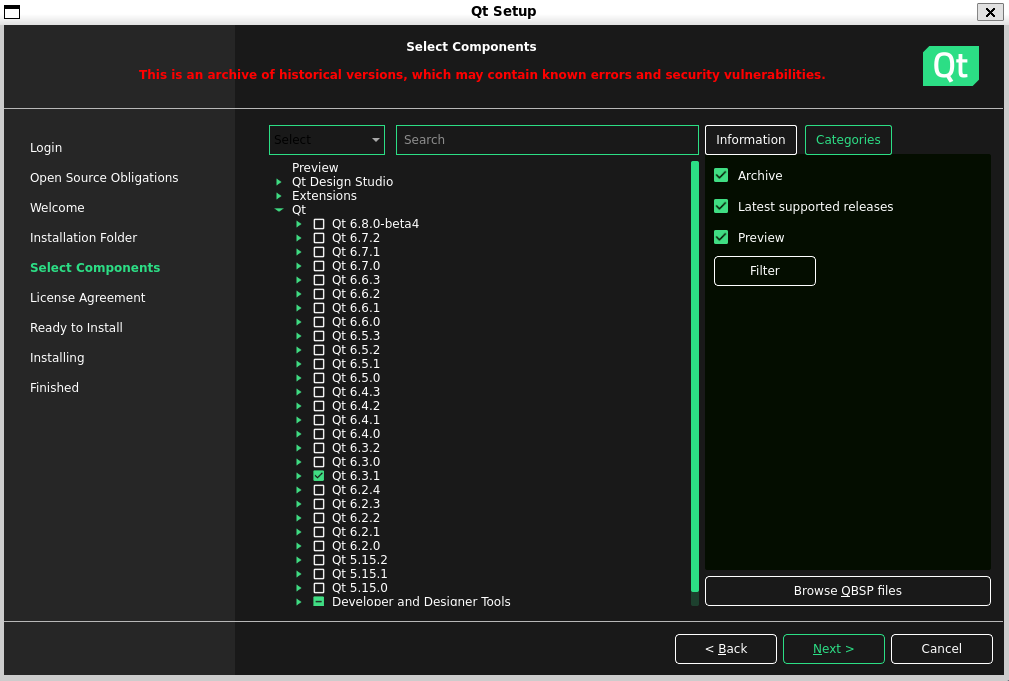Click the Welcome step in sidebar

(57, 208)
